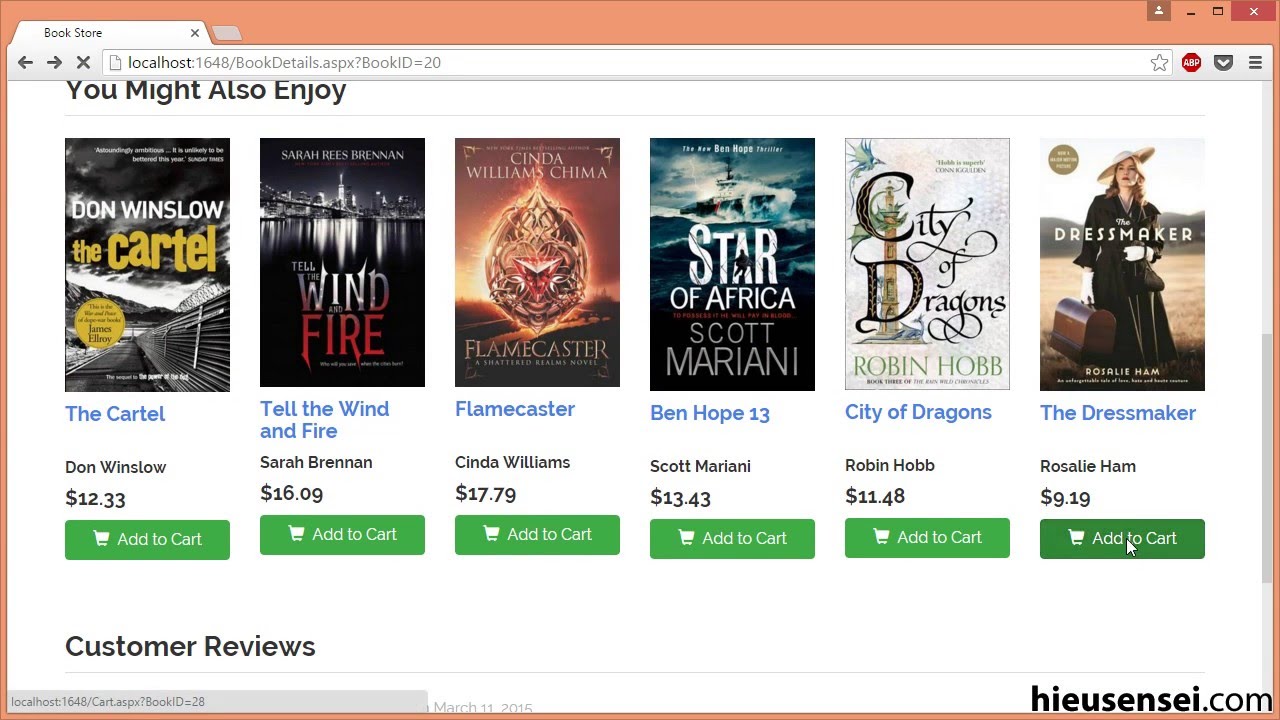Click The Dressmaker book cover
Screen dimensions: 1280x720
1122,264
